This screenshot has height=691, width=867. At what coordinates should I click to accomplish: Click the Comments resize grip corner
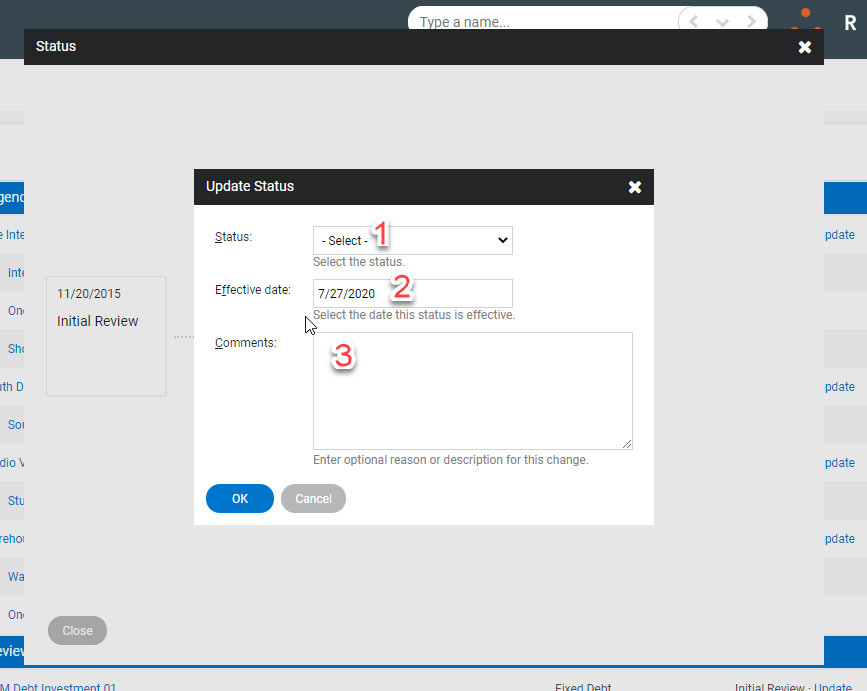[x=627, y=444]
